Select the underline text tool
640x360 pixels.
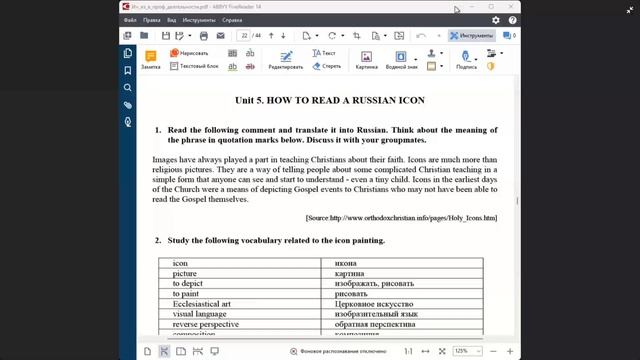[233, 66]
